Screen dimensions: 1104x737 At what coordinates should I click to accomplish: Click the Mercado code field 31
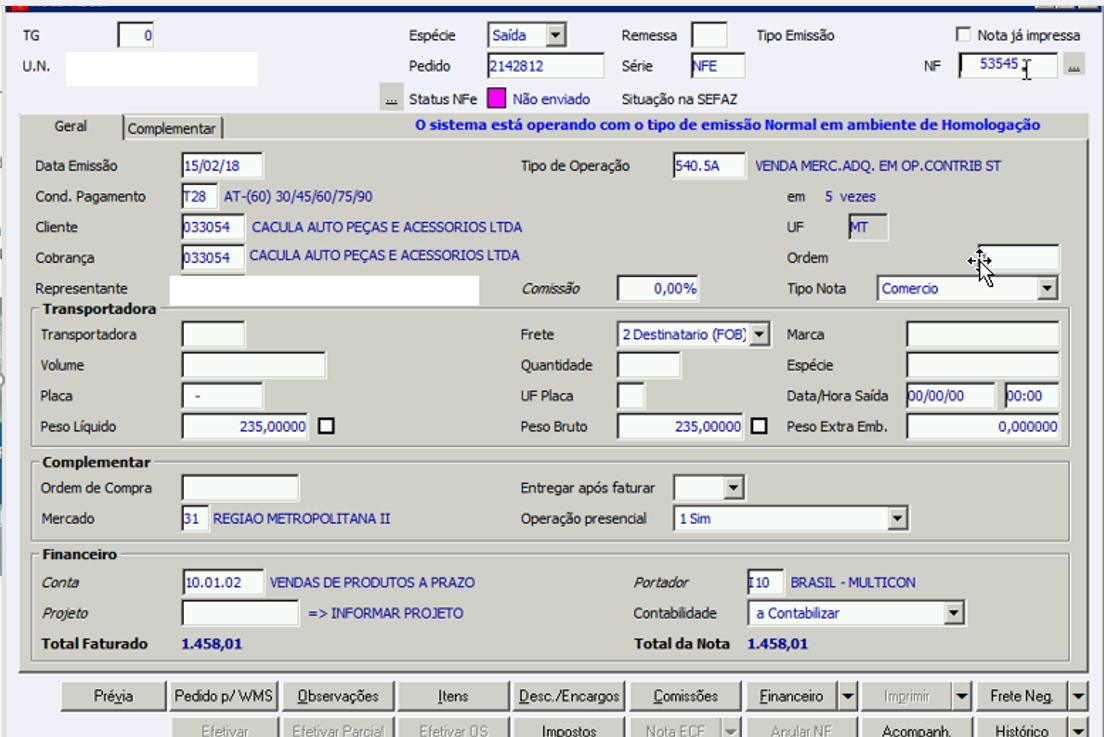(195, 519)
